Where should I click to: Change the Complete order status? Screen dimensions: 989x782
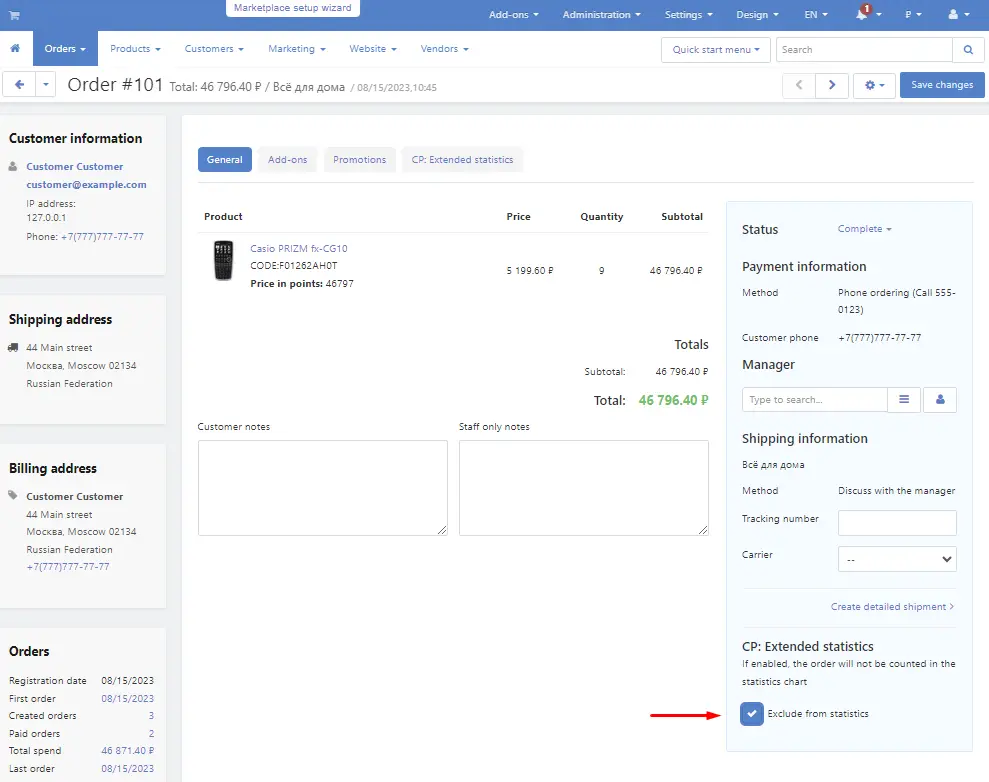(x=864, y=229)
